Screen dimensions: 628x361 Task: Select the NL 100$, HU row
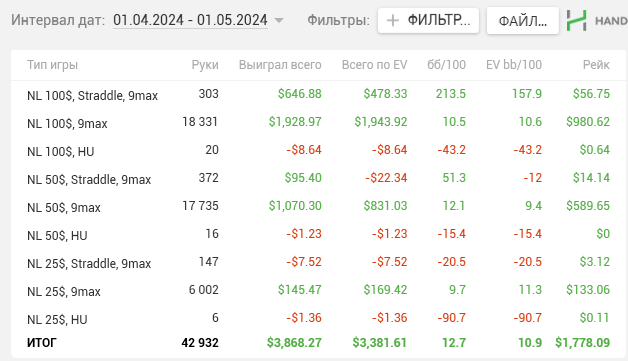pos(318,151)
